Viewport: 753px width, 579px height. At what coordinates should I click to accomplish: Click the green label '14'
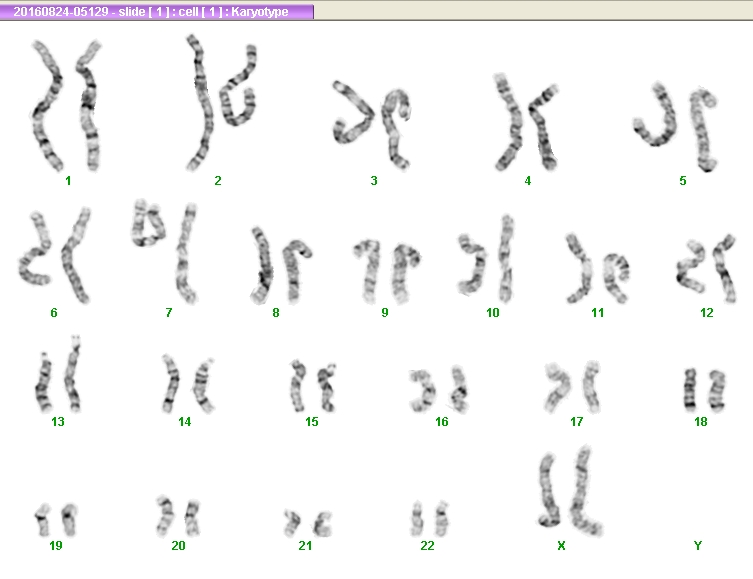point(184,422)
